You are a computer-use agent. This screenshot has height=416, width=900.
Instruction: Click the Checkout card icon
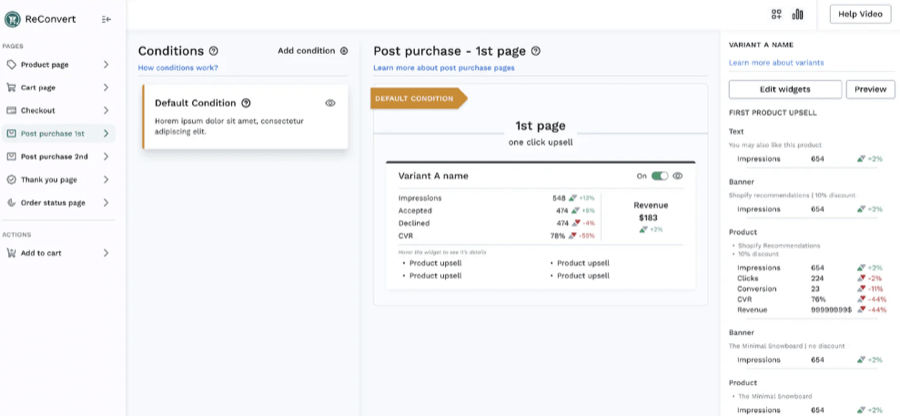[11, 110]
